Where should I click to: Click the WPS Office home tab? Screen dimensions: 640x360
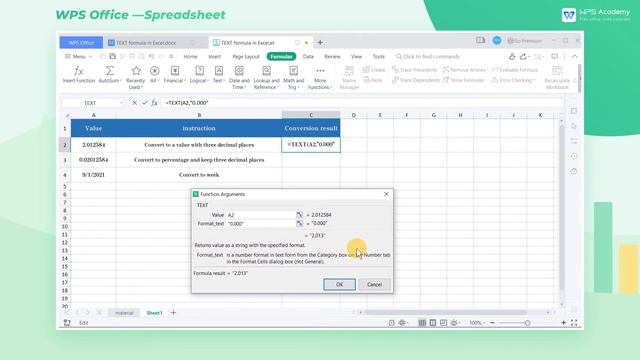81,42
